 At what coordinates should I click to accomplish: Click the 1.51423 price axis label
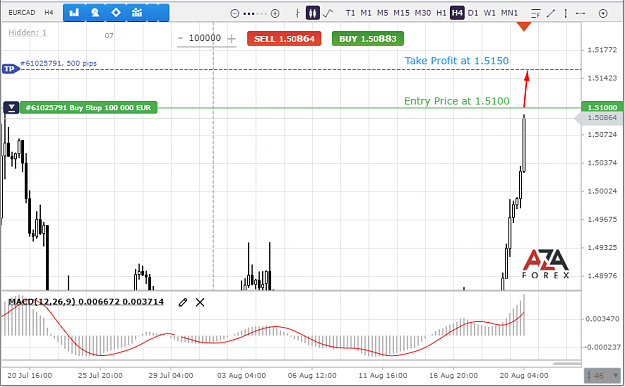point(602,79)
